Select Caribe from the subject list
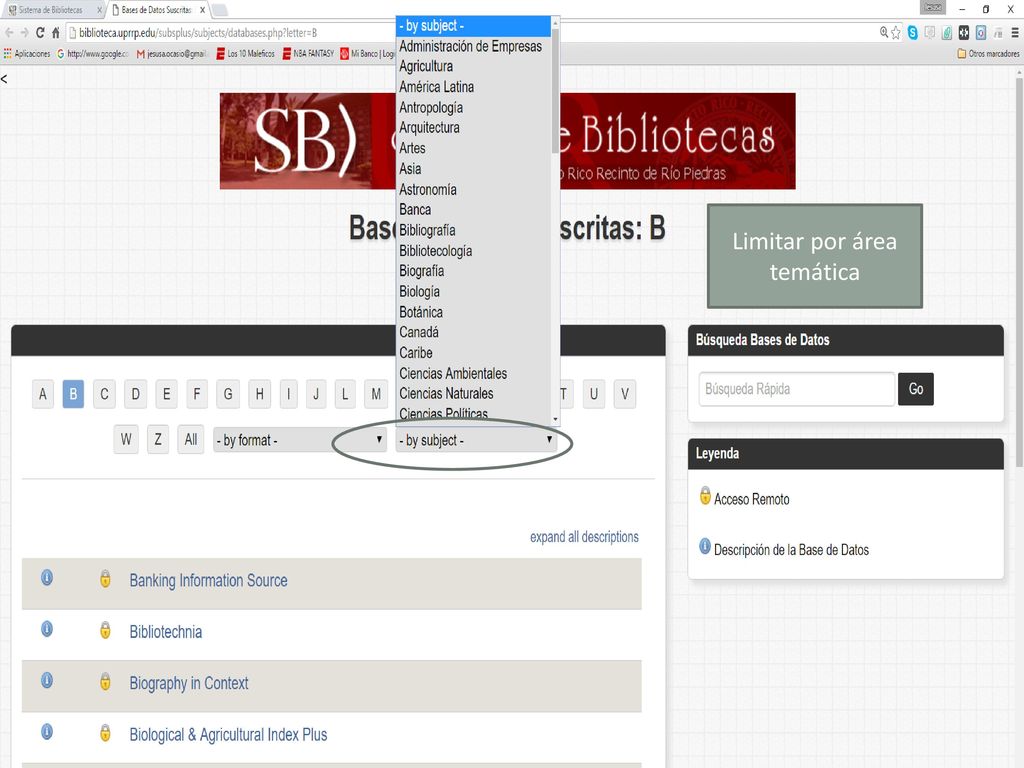 [x=473, y=353]
